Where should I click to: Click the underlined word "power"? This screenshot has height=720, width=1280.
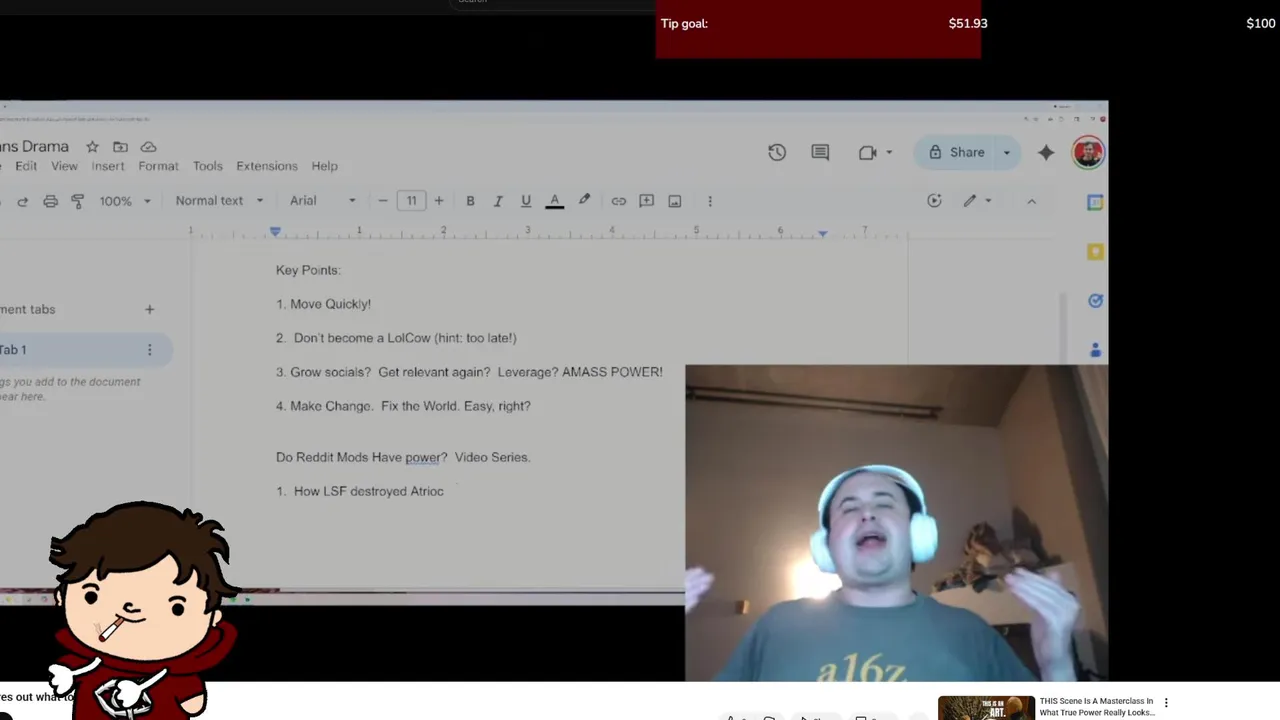coord(423,457)
